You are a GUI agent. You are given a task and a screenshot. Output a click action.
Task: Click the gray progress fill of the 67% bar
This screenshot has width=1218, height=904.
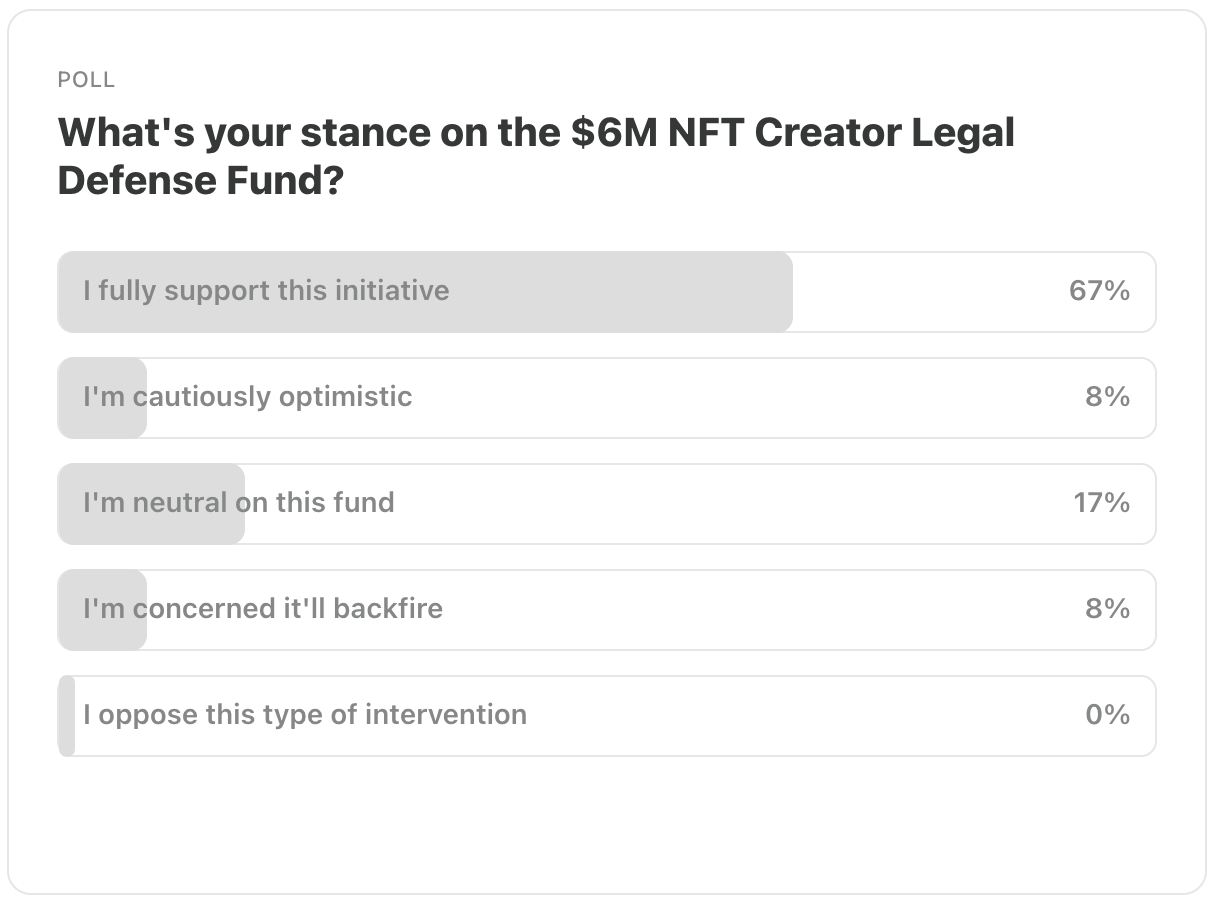point(425,292)
